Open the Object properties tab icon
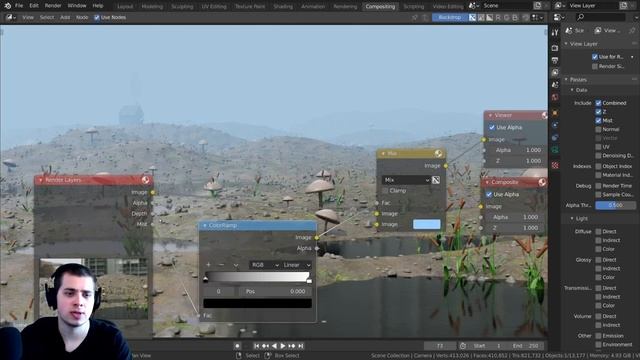640x360 pixels. click(x=555, y=112)
